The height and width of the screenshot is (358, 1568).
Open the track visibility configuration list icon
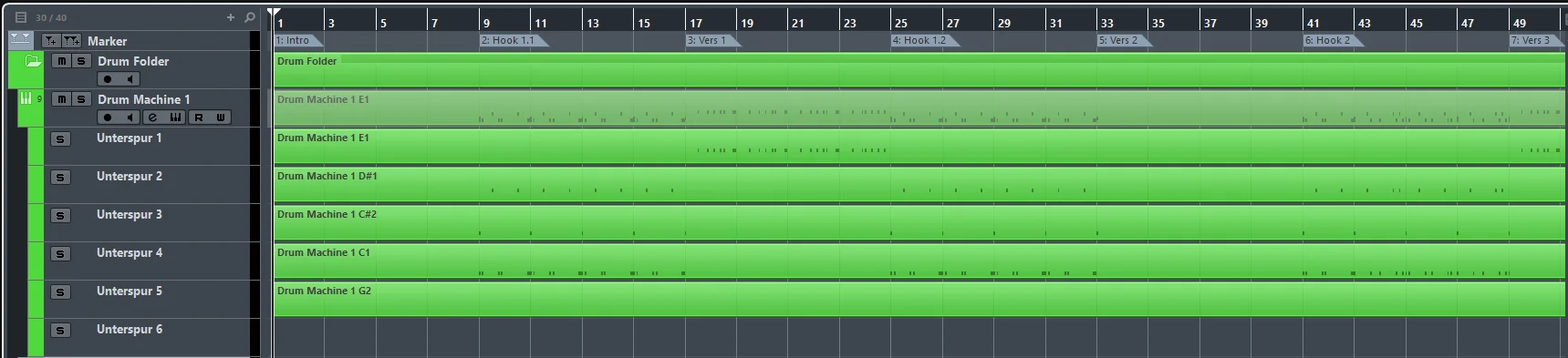coord(20,17)
